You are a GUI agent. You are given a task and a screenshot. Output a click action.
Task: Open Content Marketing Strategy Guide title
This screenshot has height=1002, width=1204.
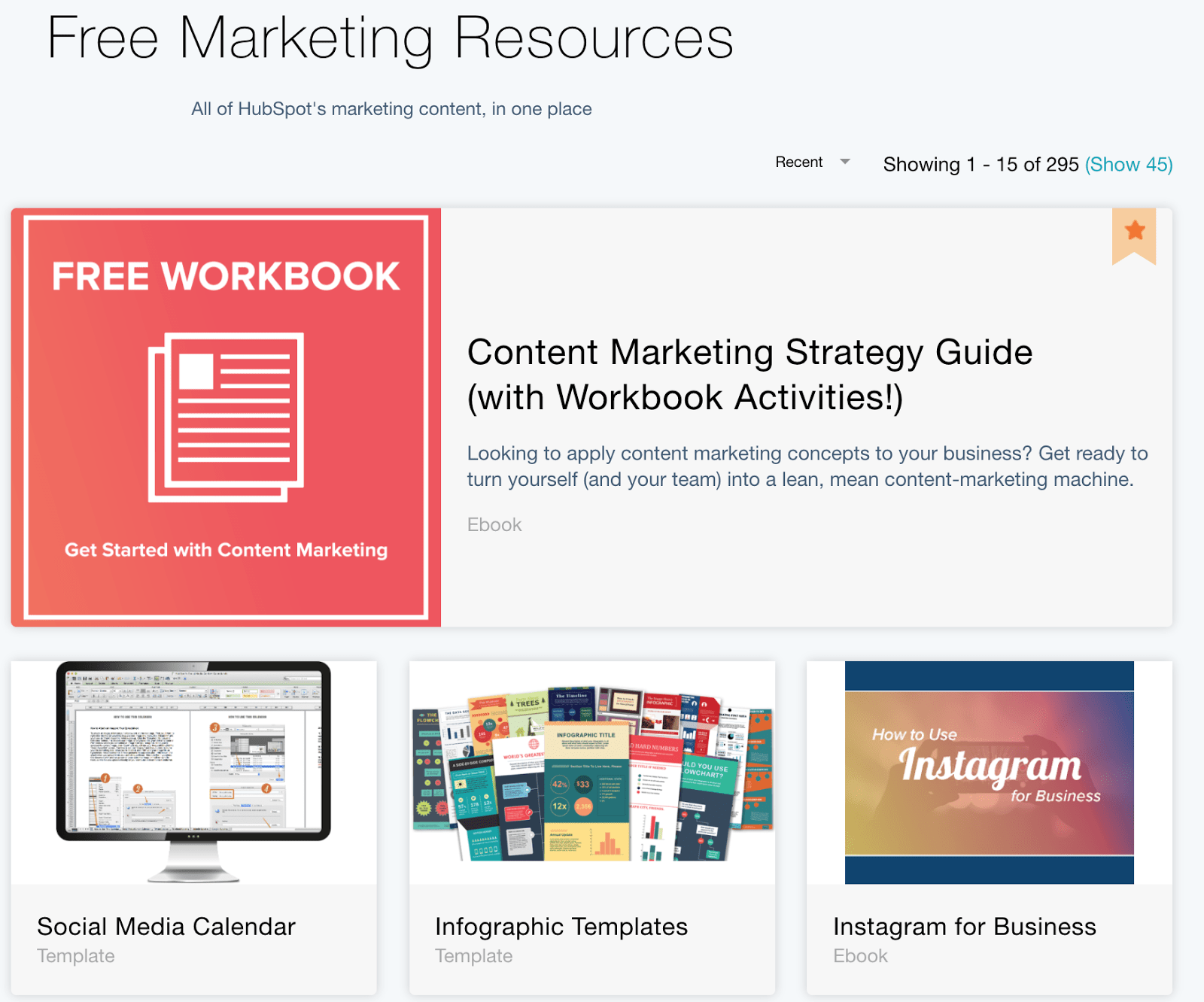pos(749,375)
